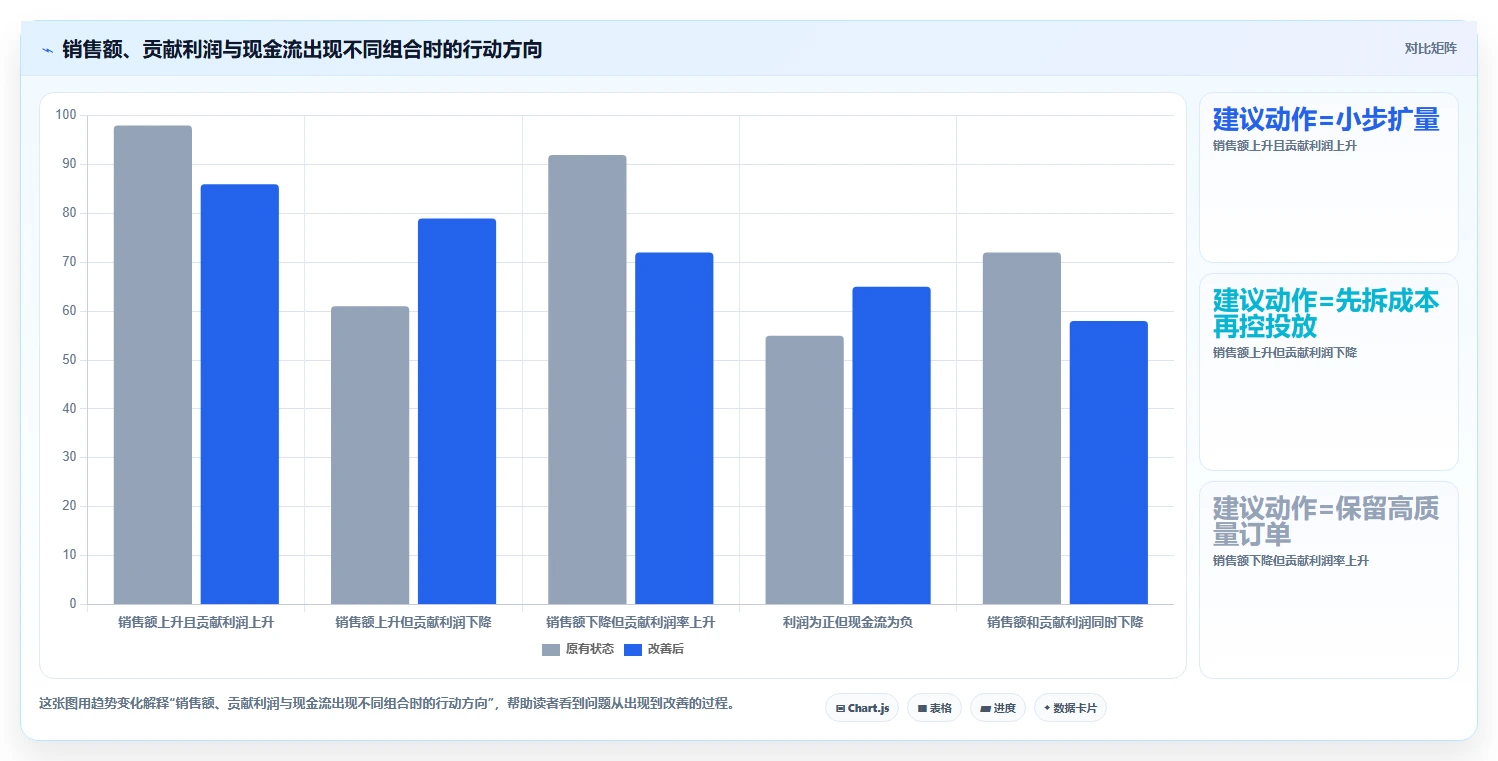
Task: Click axis label 利润为正但现金流为负
Action: click(848, 622)
